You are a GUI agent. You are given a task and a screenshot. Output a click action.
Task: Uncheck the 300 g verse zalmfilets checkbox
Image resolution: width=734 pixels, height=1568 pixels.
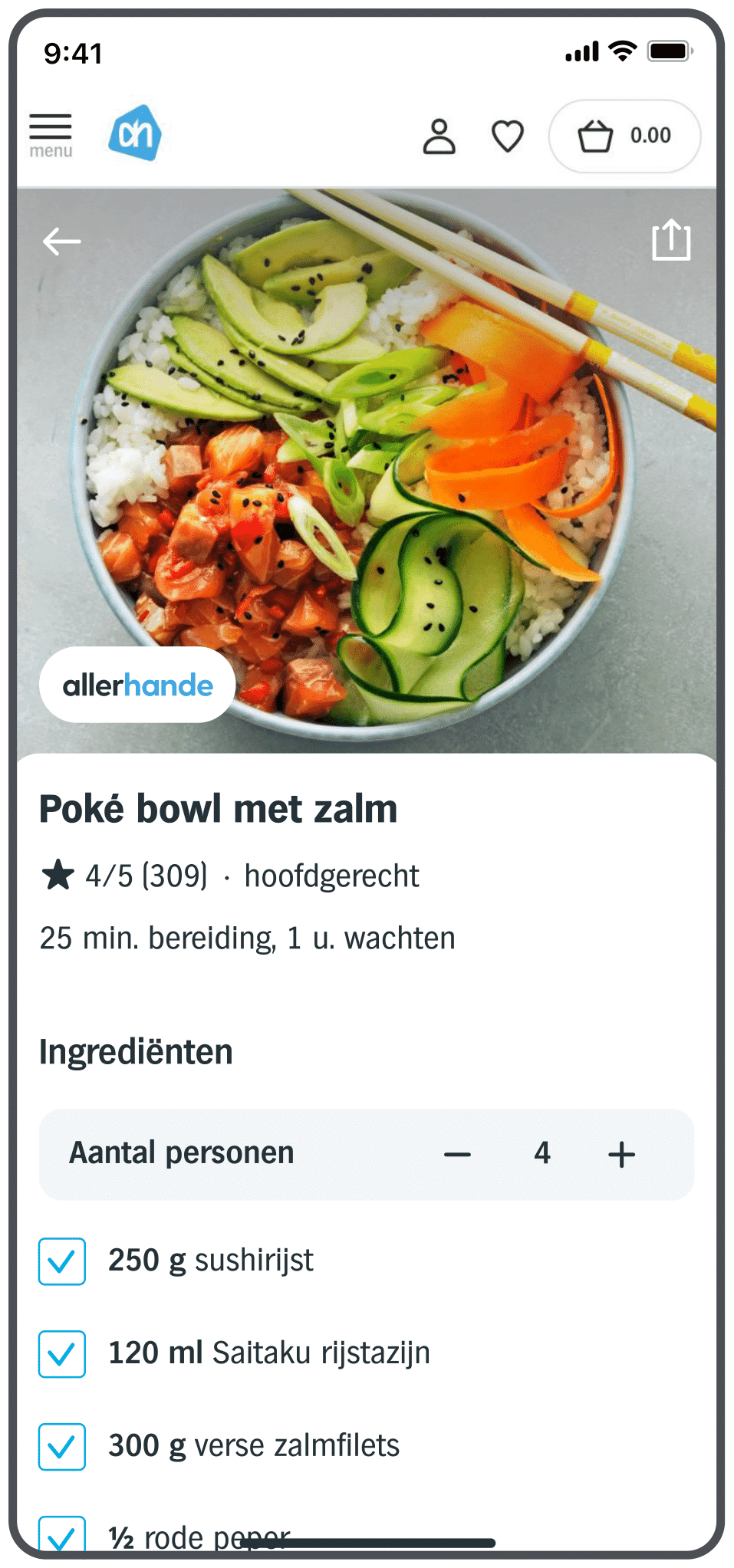tap(62, 1447)
